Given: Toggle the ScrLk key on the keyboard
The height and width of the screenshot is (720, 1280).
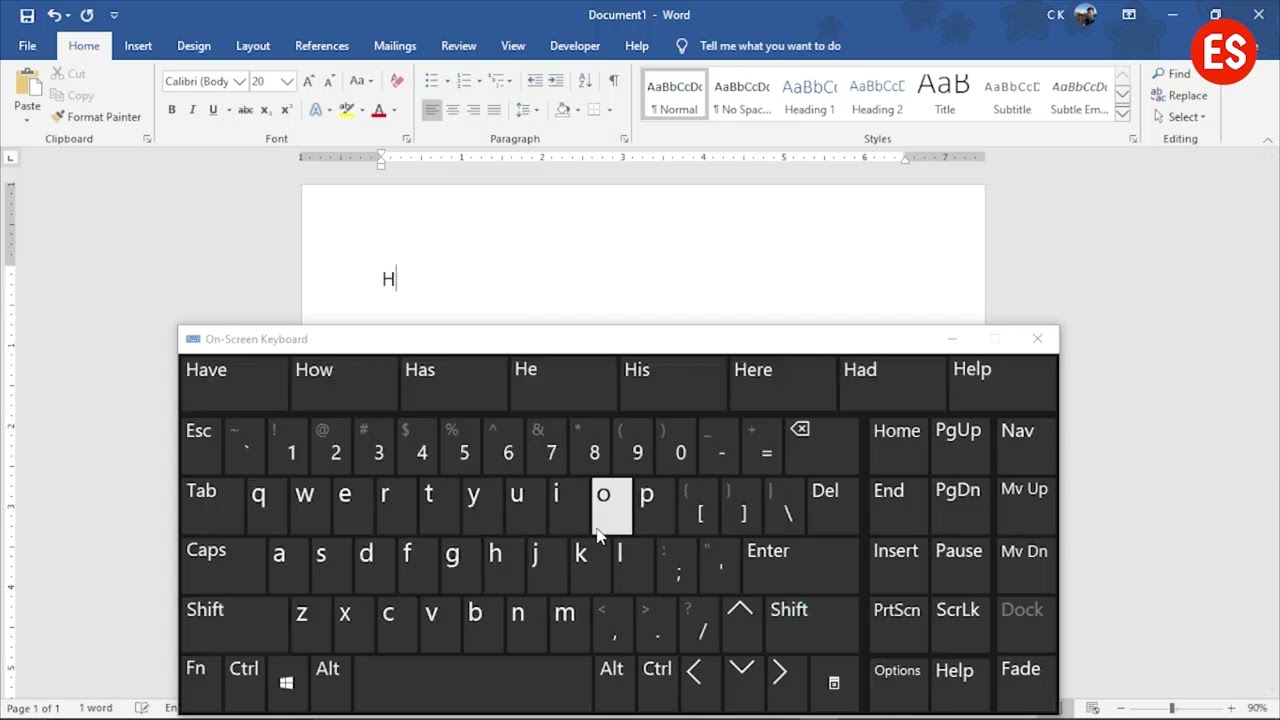Looking at the screenshot, I should (x=958, y=624).
